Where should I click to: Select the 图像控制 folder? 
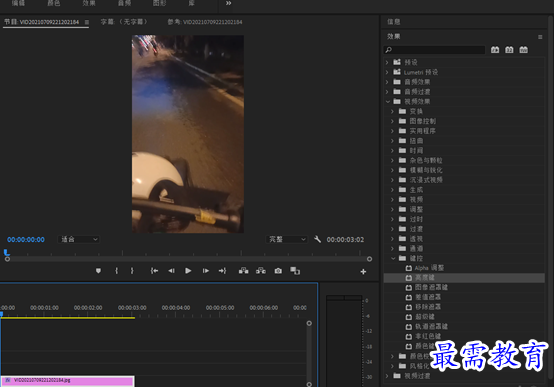(423, 121)
